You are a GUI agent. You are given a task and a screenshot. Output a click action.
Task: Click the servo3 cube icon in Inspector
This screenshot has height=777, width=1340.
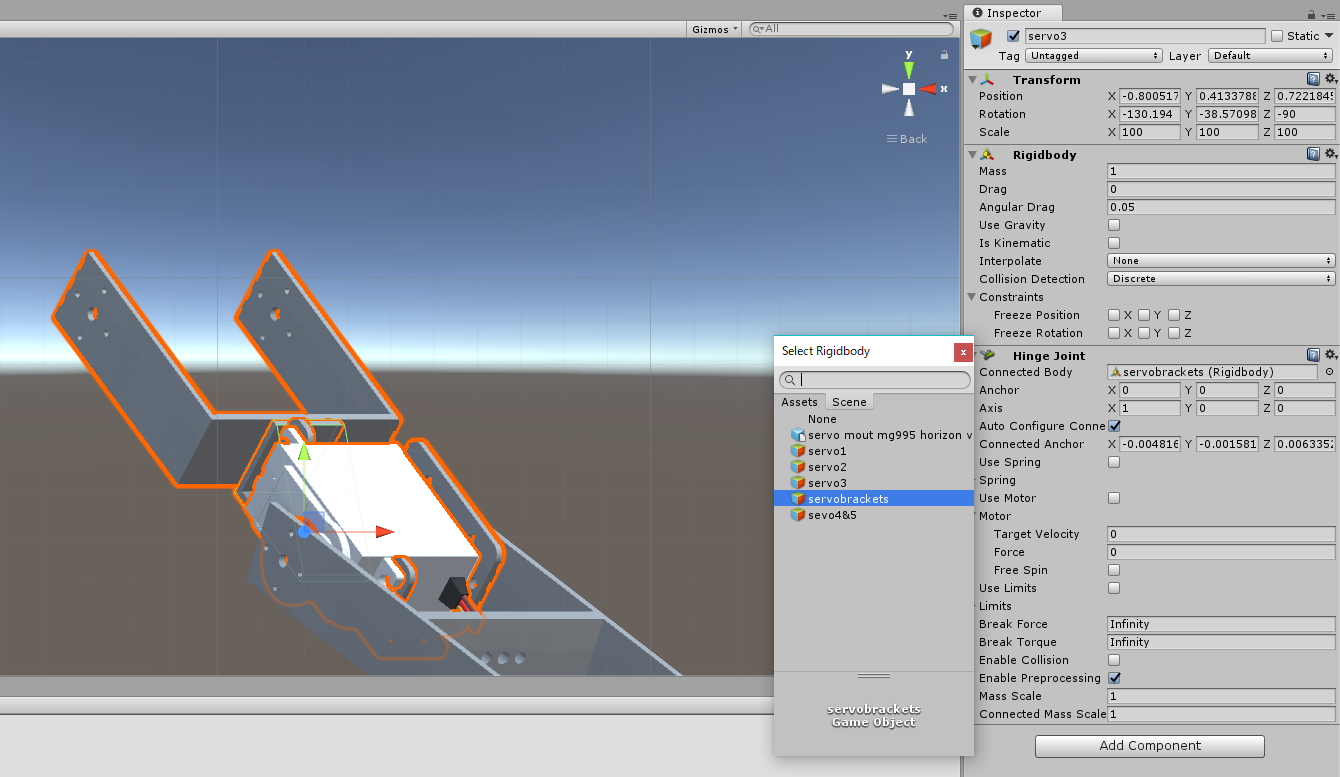(x=980, y=40)
